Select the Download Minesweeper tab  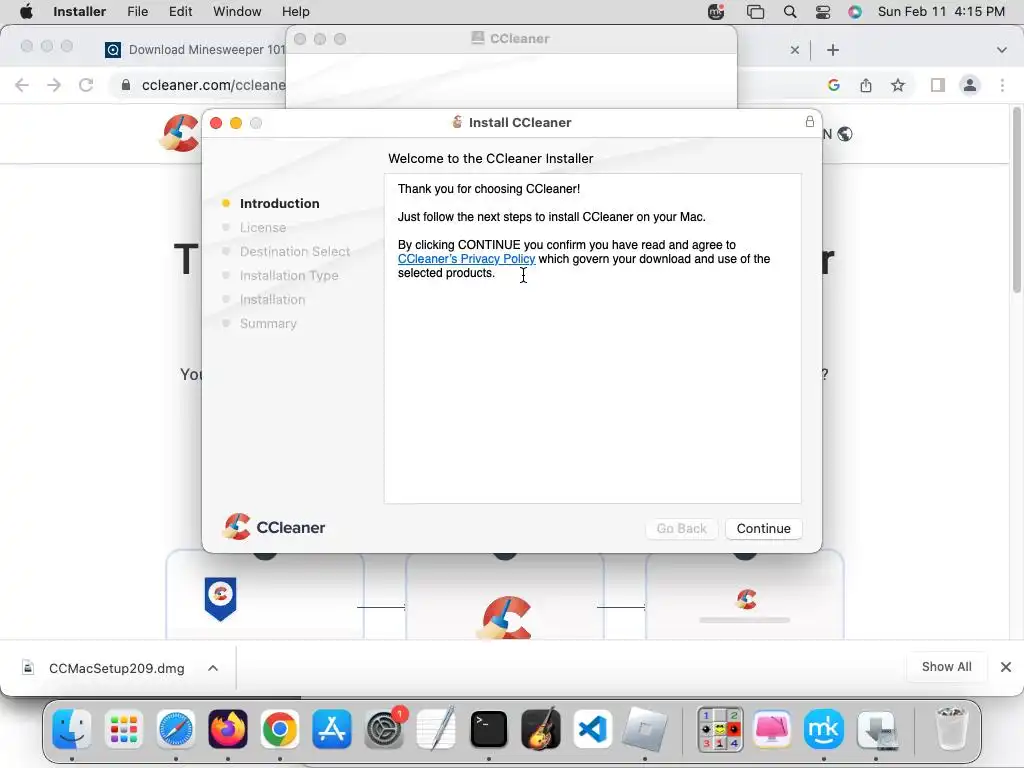click(x=195, y=50)
